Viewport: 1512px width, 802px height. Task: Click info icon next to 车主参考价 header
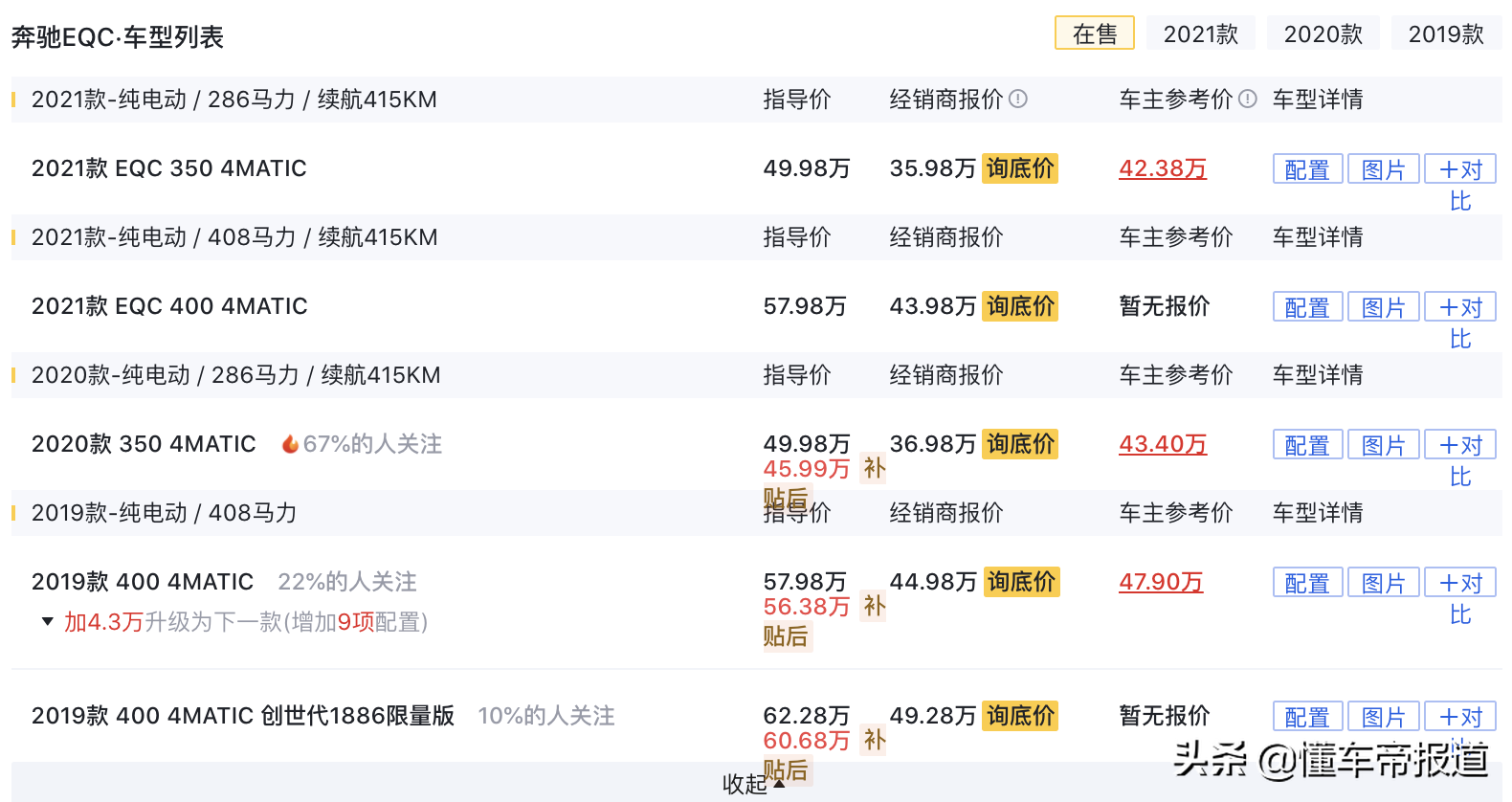tap(1248, 99)
